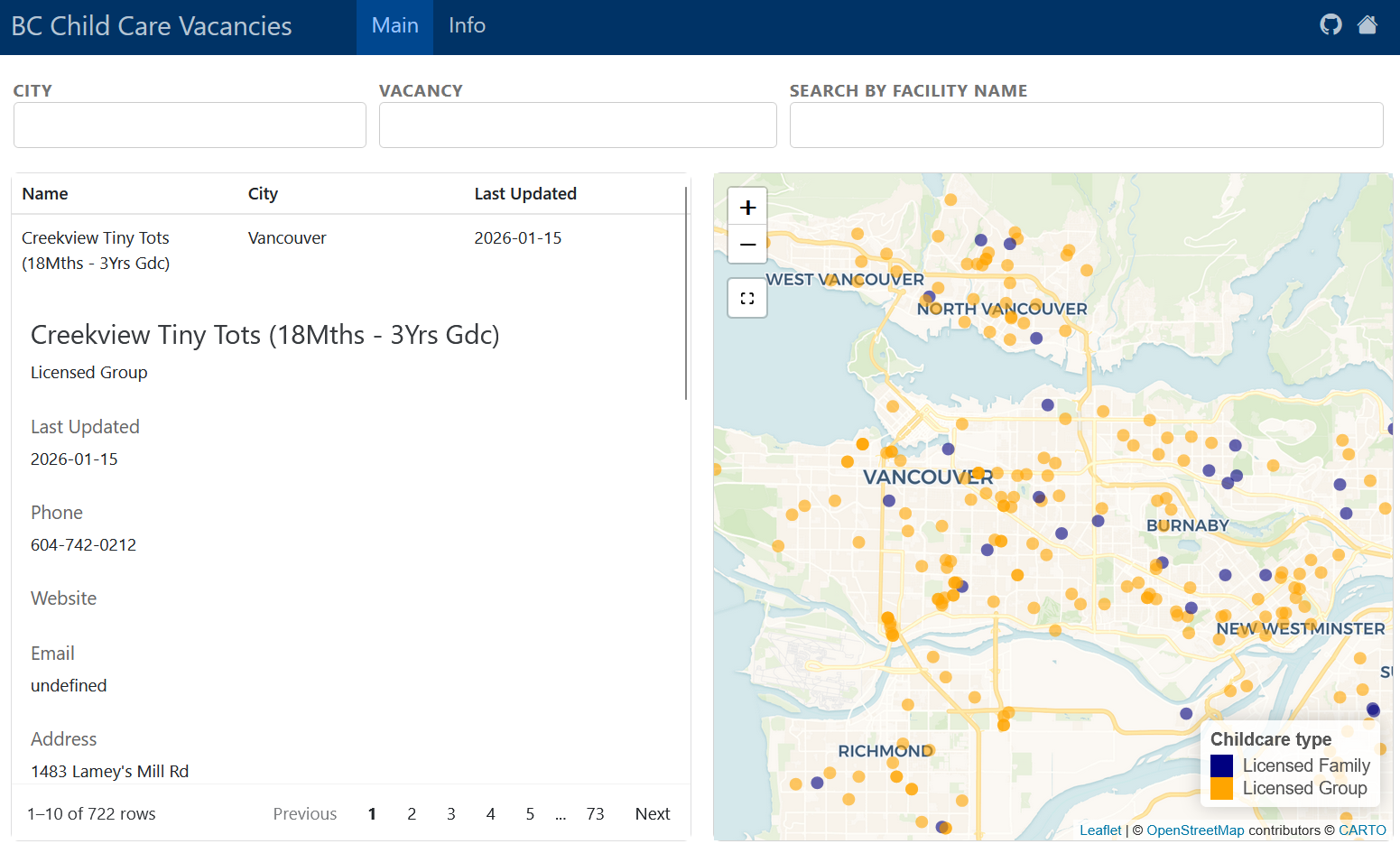Zoom out on the map

point(747,245)
